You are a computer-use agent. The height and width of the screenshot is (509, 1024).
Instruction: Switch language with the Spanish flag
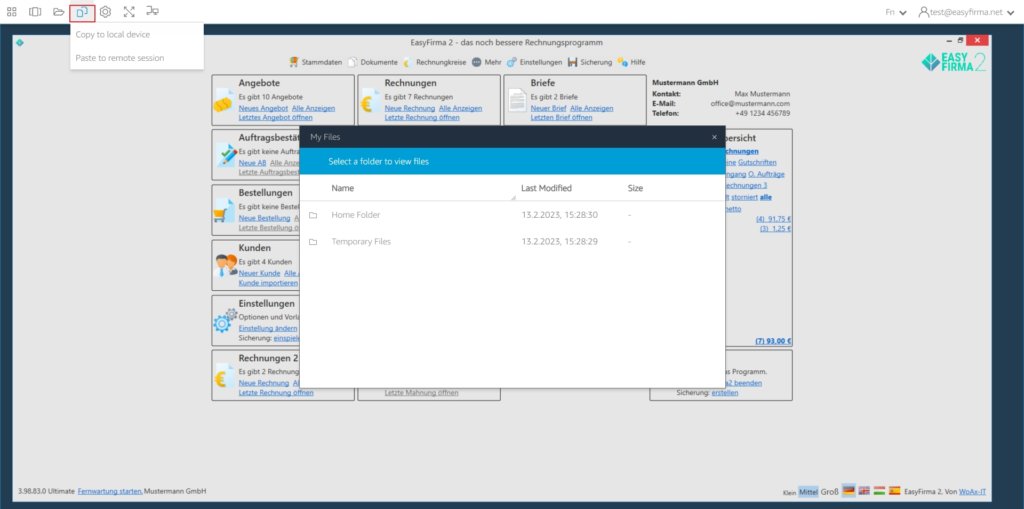pyautogui.click(x=895, y=490)
